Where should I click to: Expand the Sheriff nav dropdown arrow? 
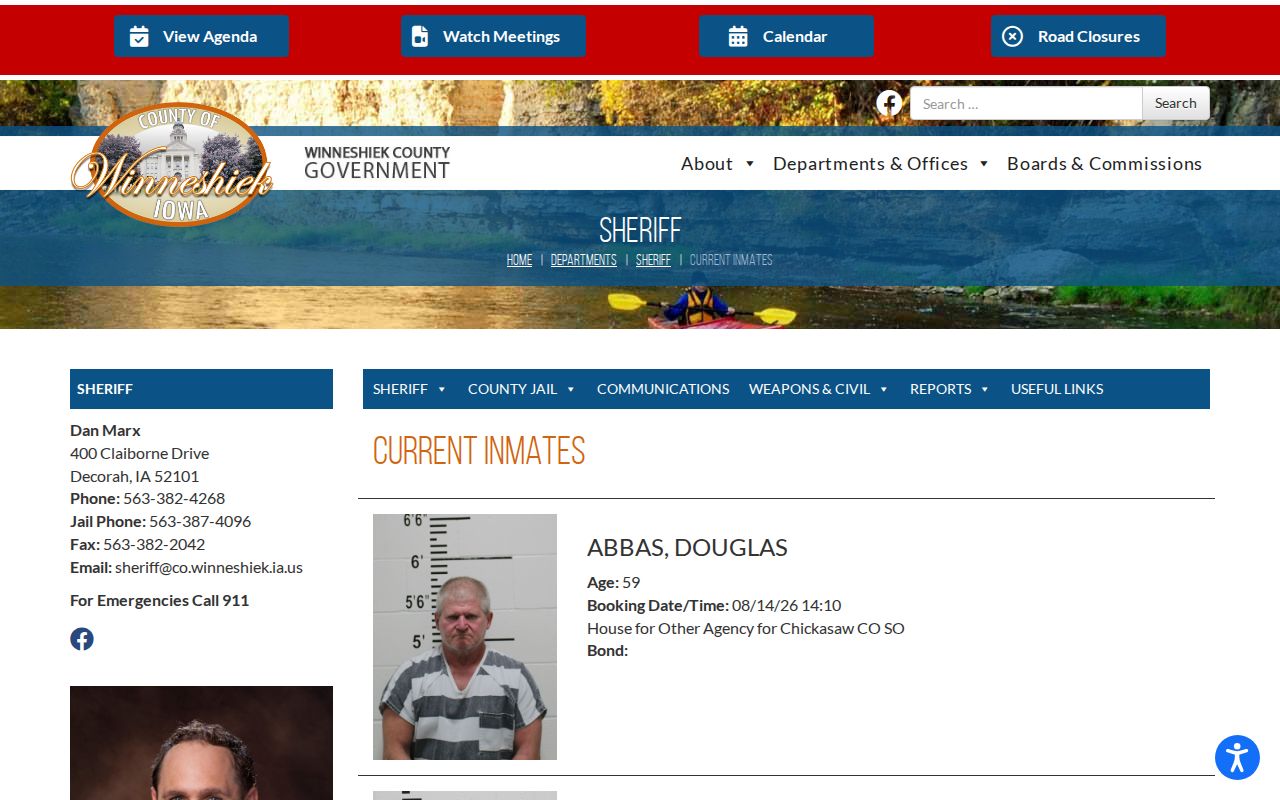[441, 389]
